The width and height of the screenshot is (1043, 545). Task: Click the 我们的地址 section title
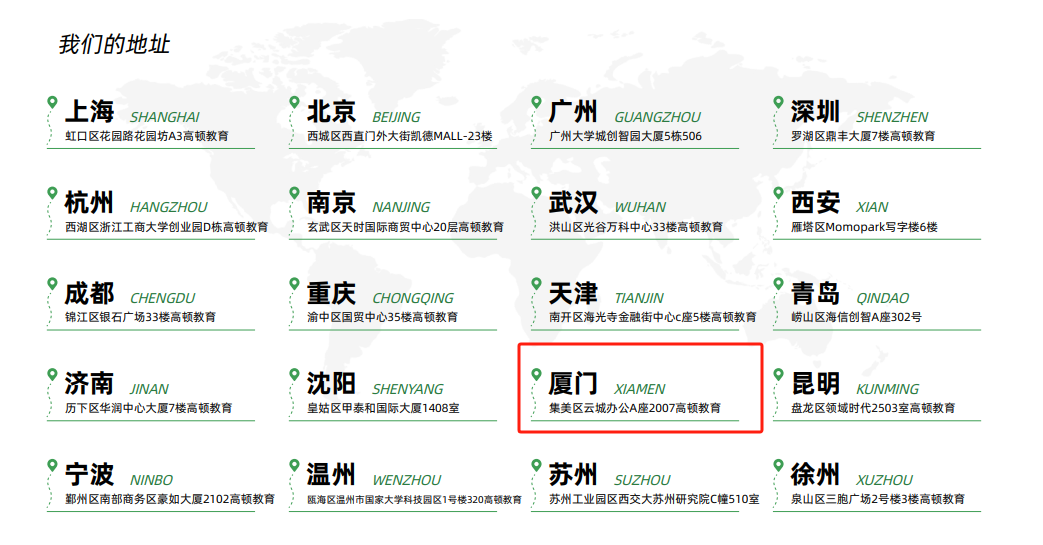coord(114,45)
